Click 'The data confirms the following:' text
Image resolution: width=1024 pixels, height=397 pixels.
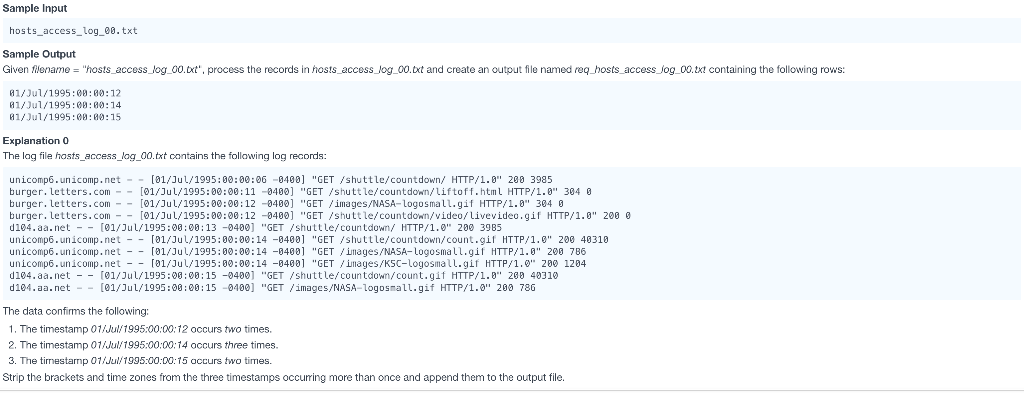[76, 311]
